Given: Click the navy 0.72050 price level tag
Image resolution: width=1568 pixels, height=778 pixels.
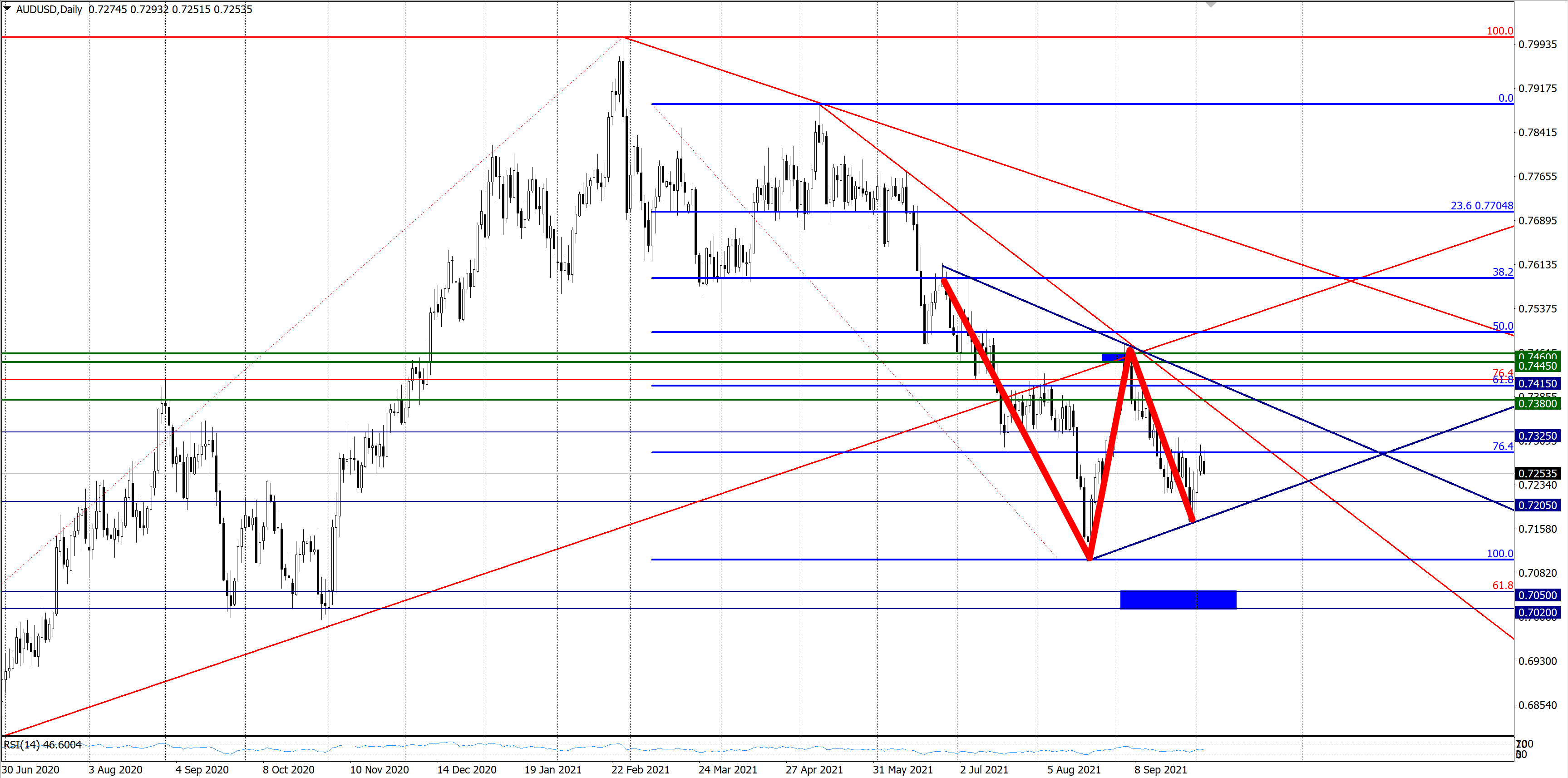Looking at the screenshot, I should point(1537,505).
